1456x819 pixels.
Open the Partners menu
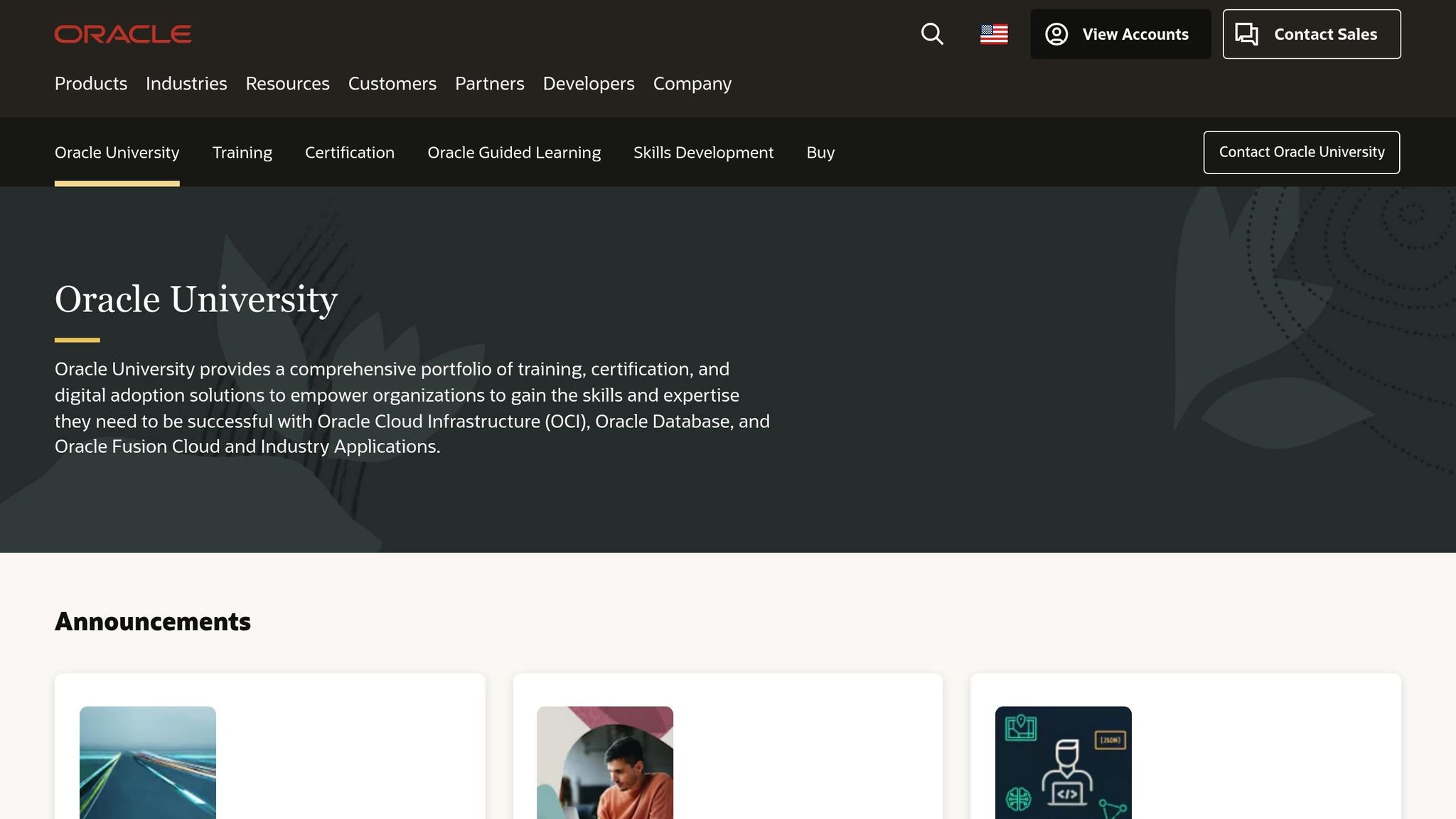(490, 84)
